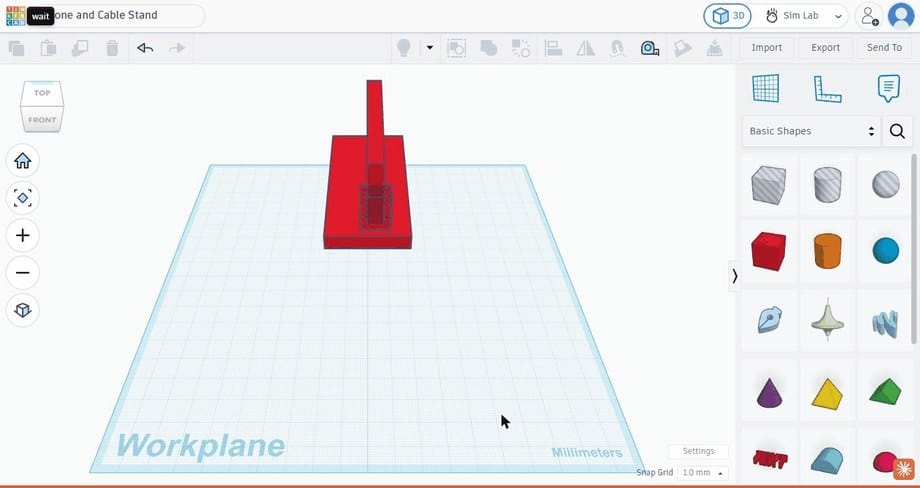Click the Cruise magnet icon
920x488 pixels.
[x=617, y=48]
